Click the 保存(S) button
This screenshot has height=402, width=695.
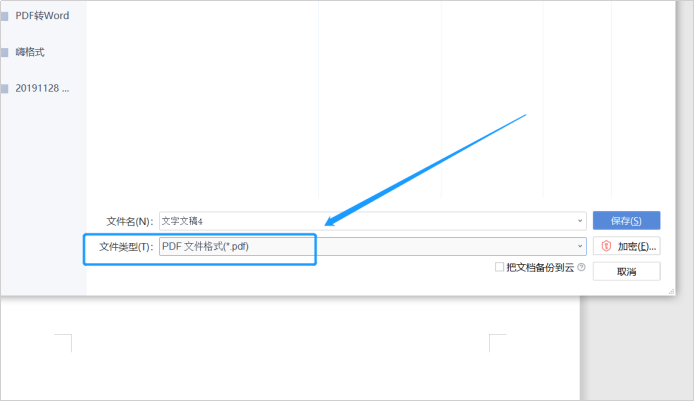(x=626, y=221)
